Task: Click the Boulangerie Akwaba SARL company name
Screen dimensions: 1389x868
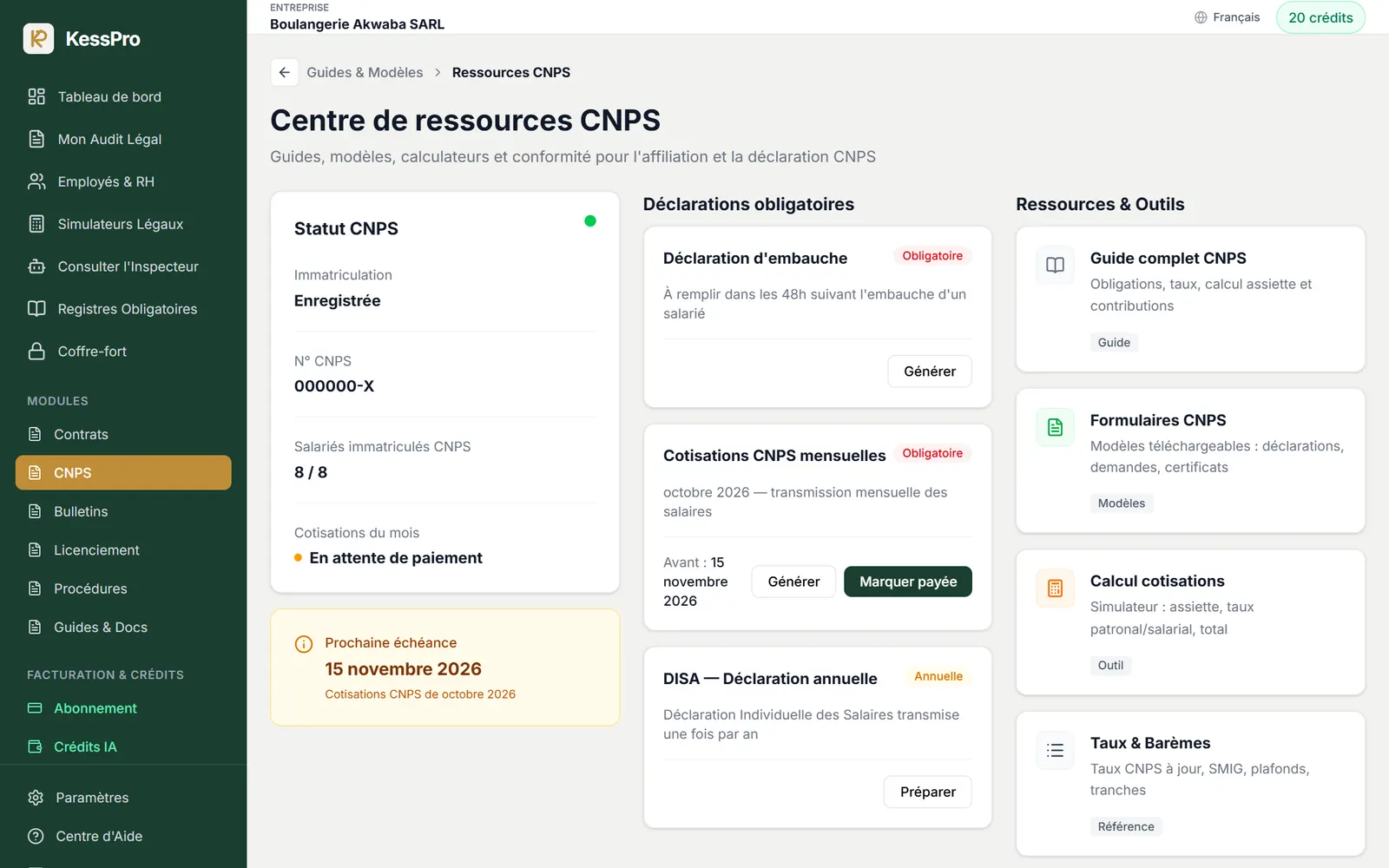Action: click(357, 24)
